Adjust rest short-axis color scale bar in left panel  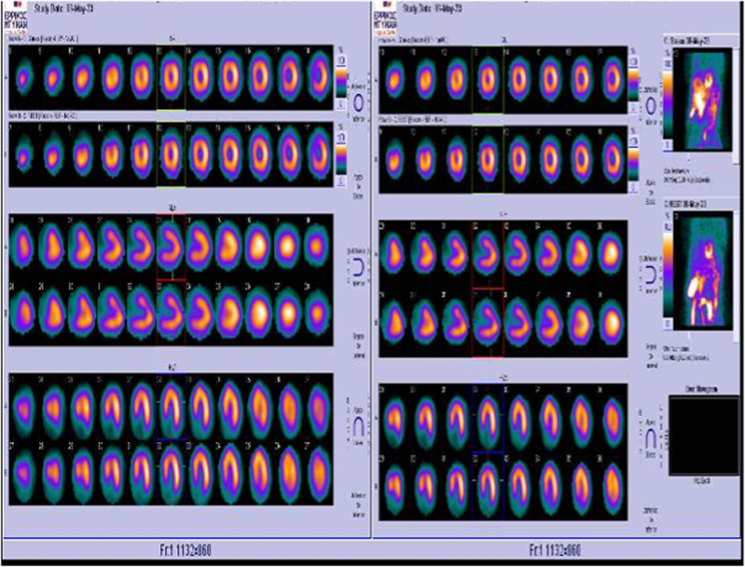pos(341,158)
